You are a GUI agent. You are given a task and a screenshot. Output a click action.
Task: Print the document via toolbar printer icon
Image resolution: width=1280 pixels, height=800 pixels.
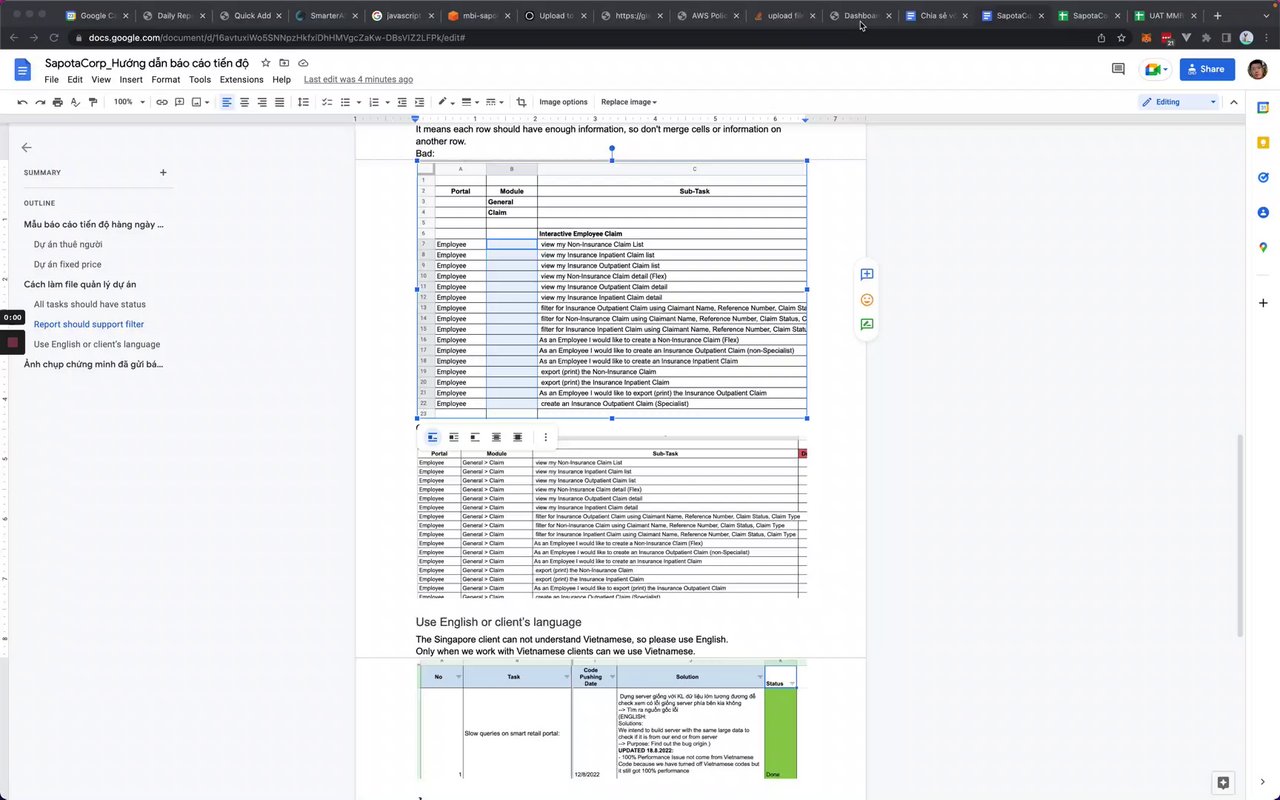tap(57, 102)
